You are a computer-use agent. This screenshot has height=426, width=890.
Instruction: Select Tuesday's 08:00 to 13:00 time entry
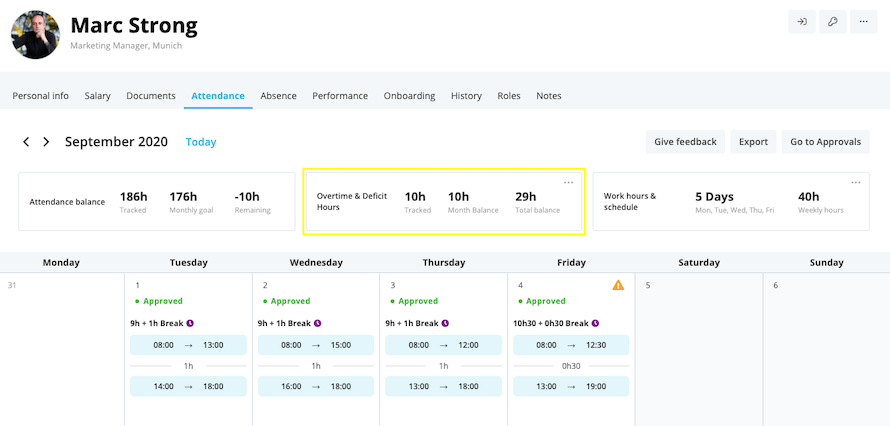188,345
